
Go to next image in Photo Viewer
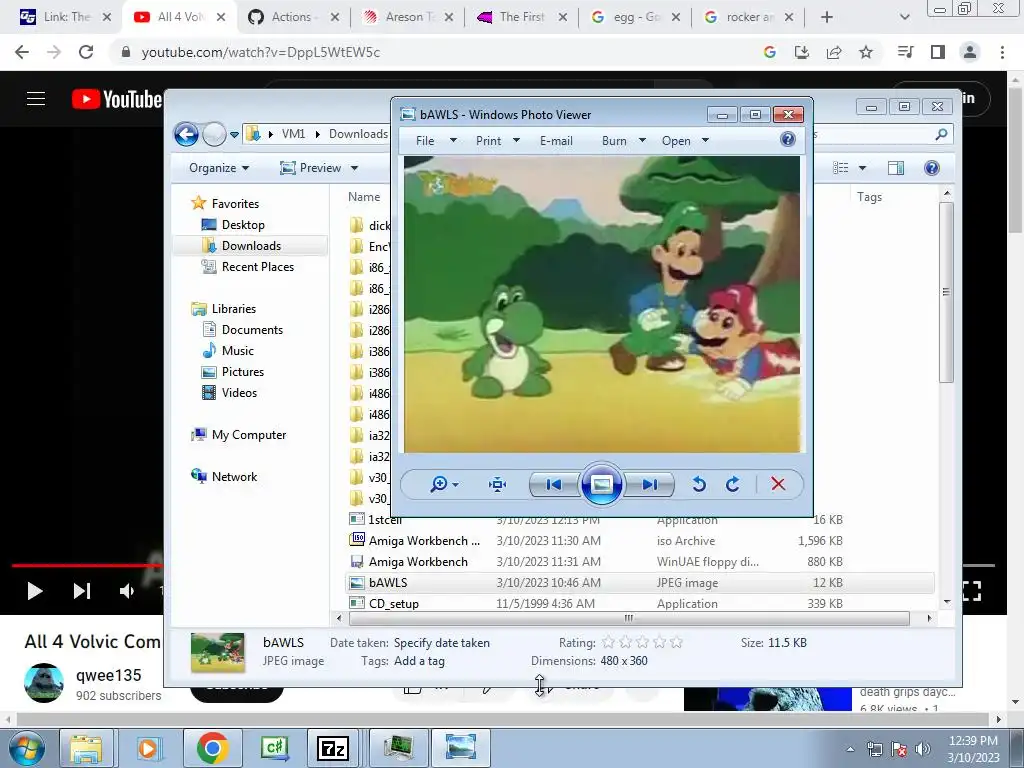pyautogui.click(x=649, y=485)
